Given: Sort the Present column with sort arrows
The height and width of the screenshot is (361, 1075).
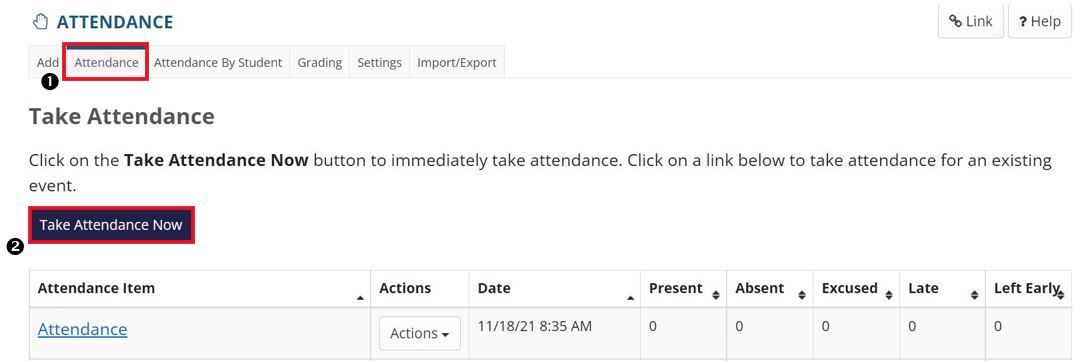Looking at the screenshot, I should [x=716, y=295].
